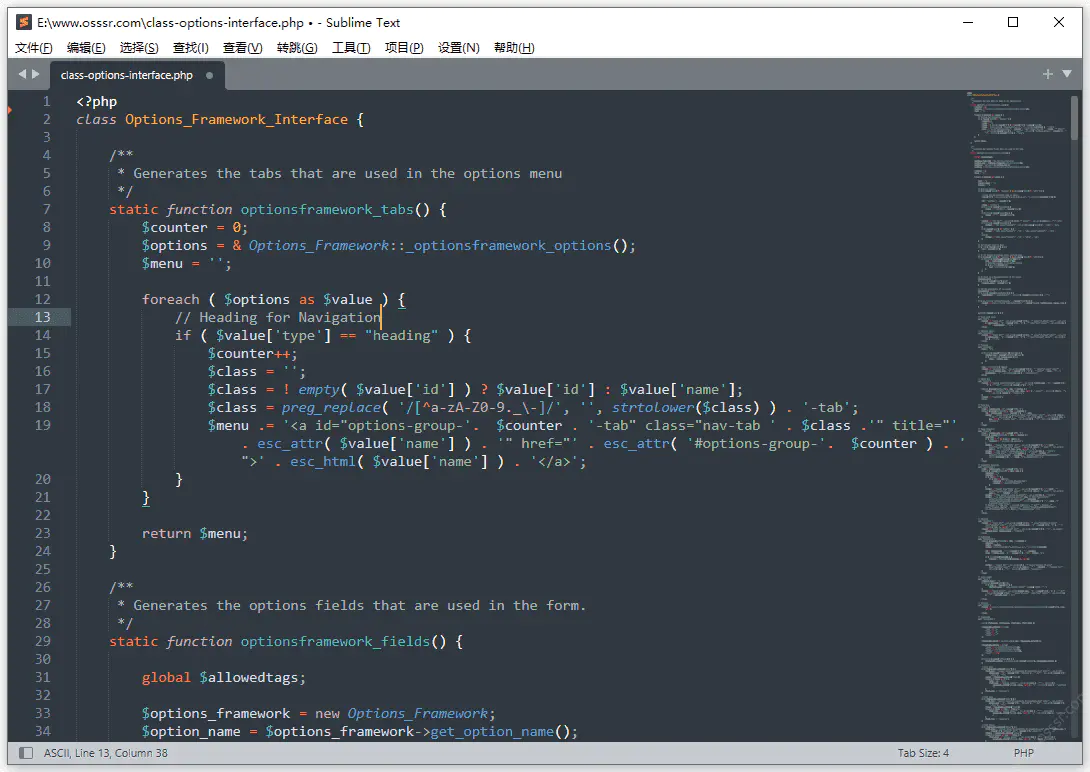1090x772 pixels.
Task: Click line number 7 in gutter
Action: [x=47, y=209]
